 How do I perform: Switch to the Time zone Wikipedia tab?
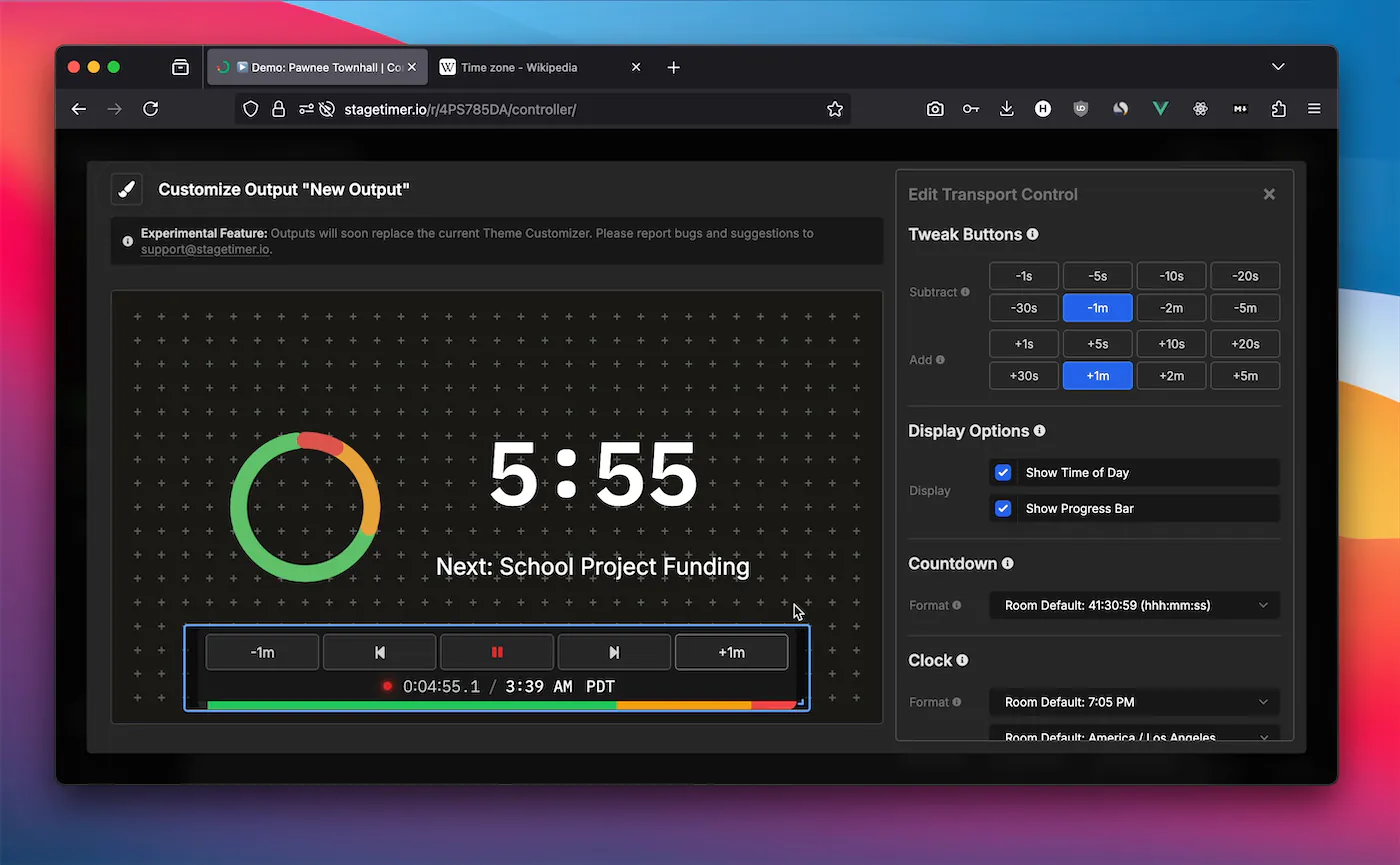(x=520, y=67)
